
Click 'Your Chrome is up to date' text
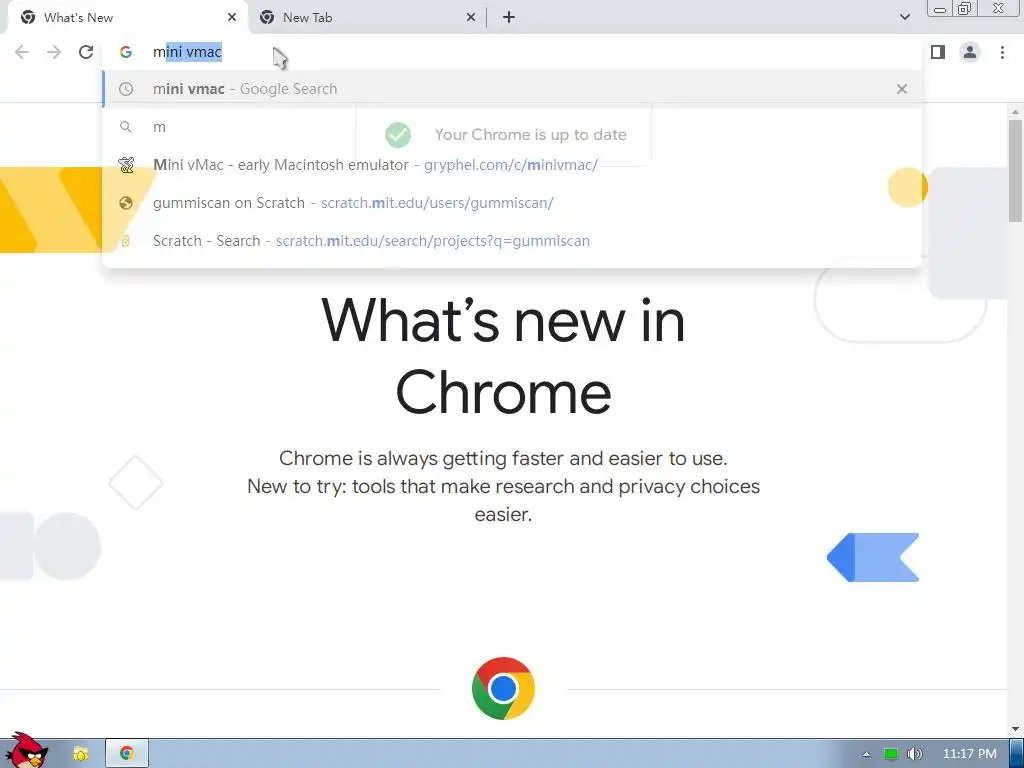tap(530, 135)
